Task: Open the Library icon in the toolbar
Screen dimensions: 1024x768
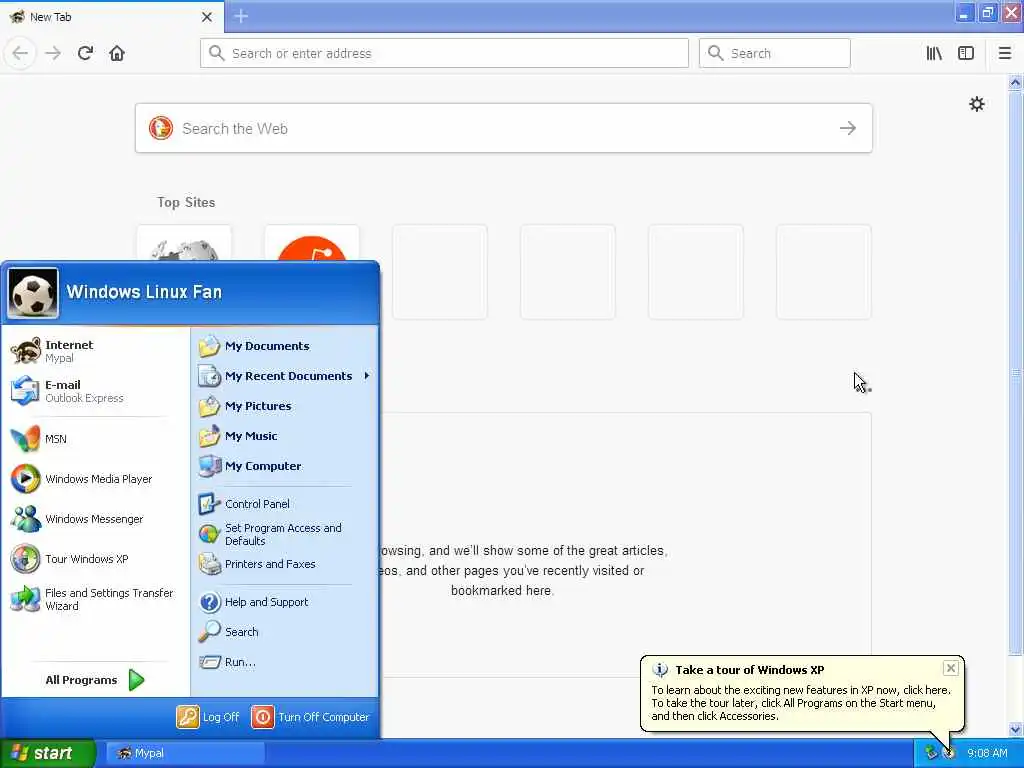Action: [934, 53]
